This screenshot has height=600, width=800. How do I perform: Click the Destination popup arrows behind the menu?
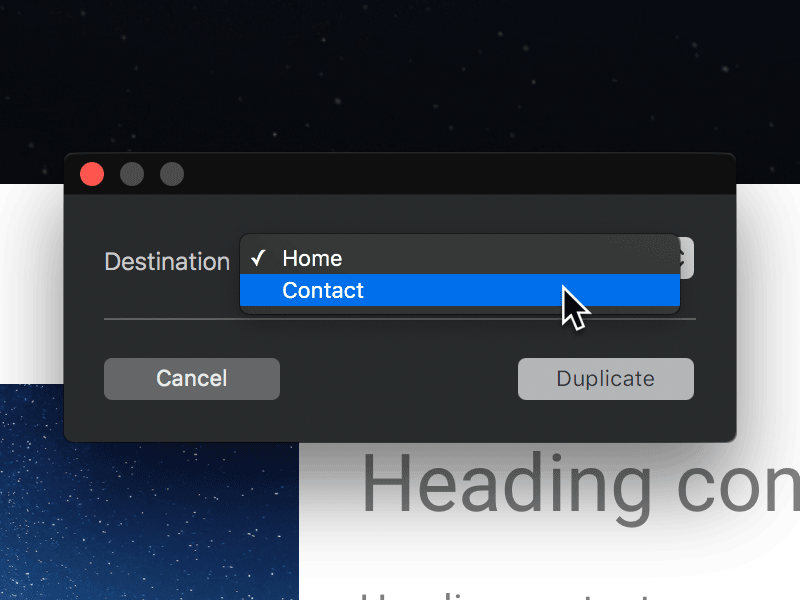687,258
